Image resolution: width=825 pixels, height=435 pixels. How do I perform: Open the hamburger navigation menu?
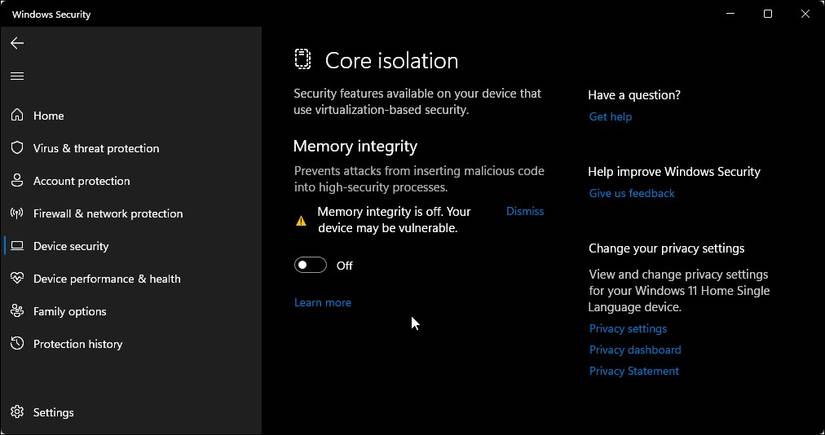[x=17, y=76]
